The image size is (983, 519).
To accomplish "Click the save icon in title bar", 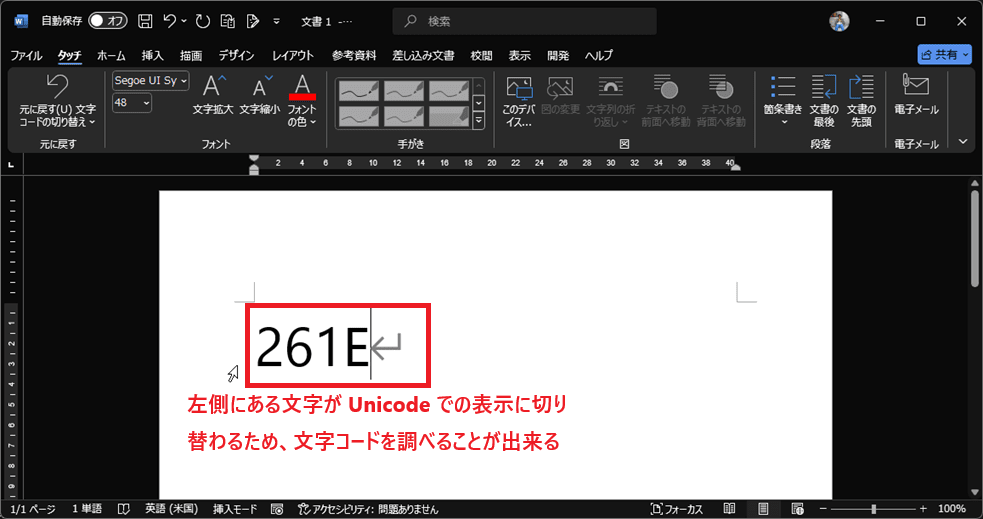I will coord(145,21).
